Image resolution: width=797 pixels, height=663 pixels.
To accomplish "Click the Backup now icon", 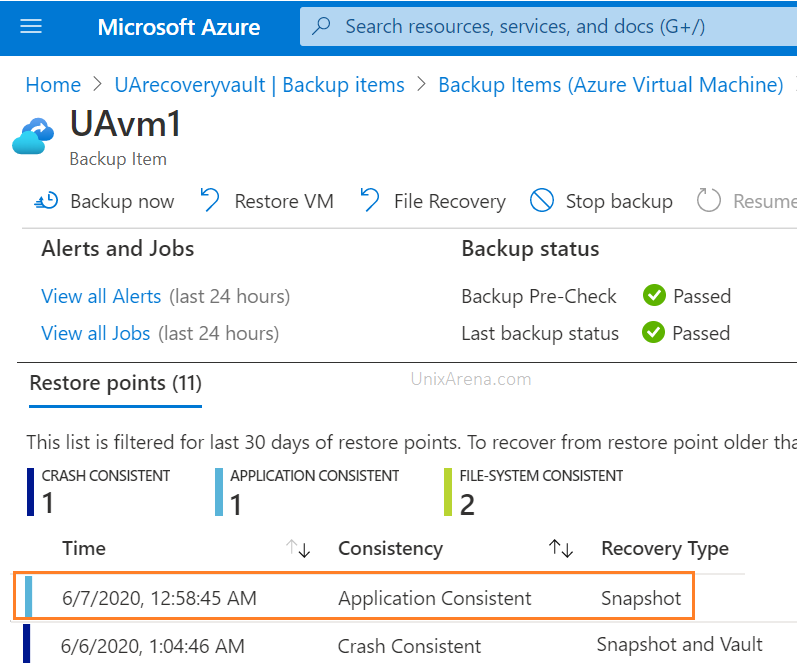I will tap(46, 201).
